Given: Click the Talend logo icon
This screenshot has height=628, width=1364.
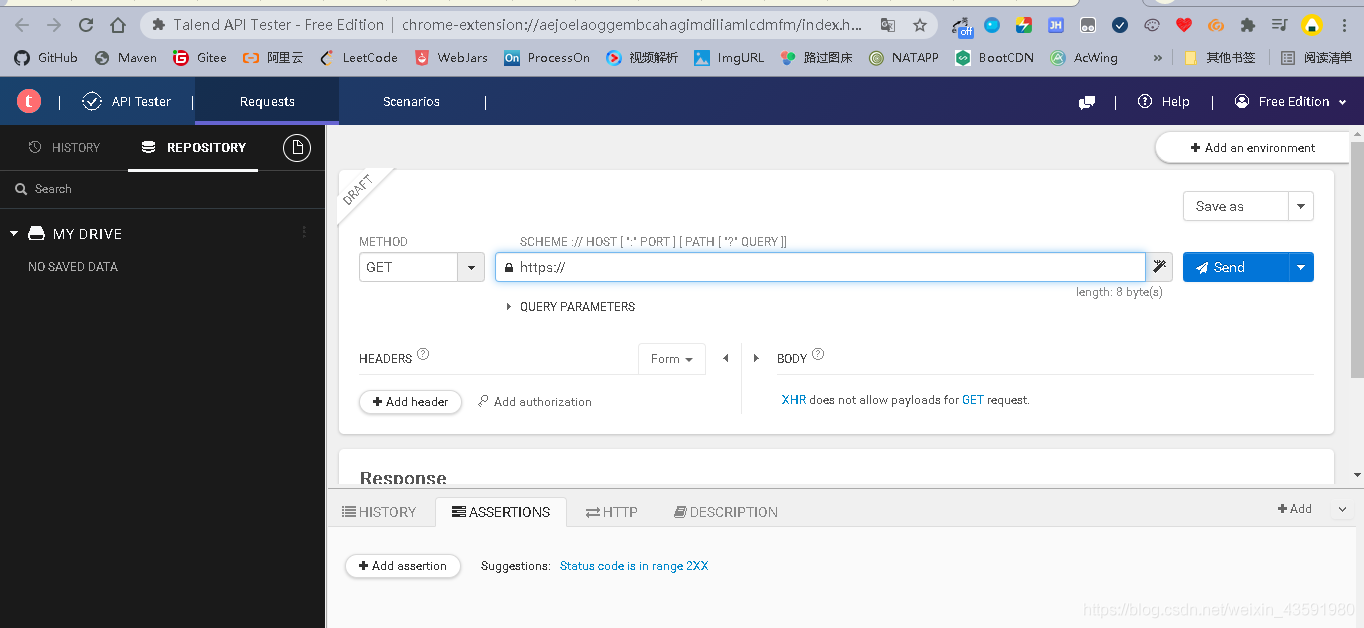Looking at the screenshot, I should [x=29, y=101].
